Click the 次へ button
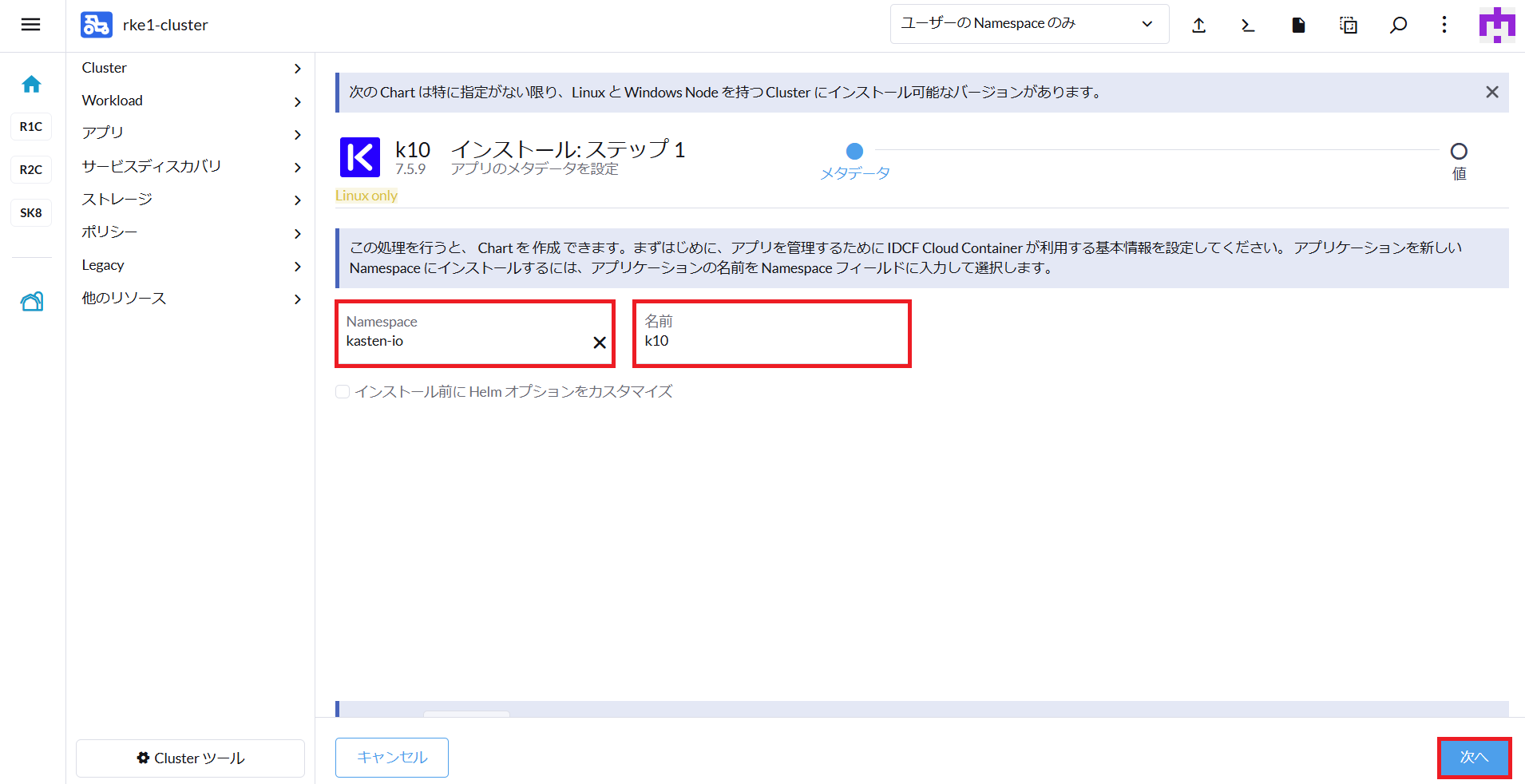This screenshot has height=784, width=1525. 1474,757
